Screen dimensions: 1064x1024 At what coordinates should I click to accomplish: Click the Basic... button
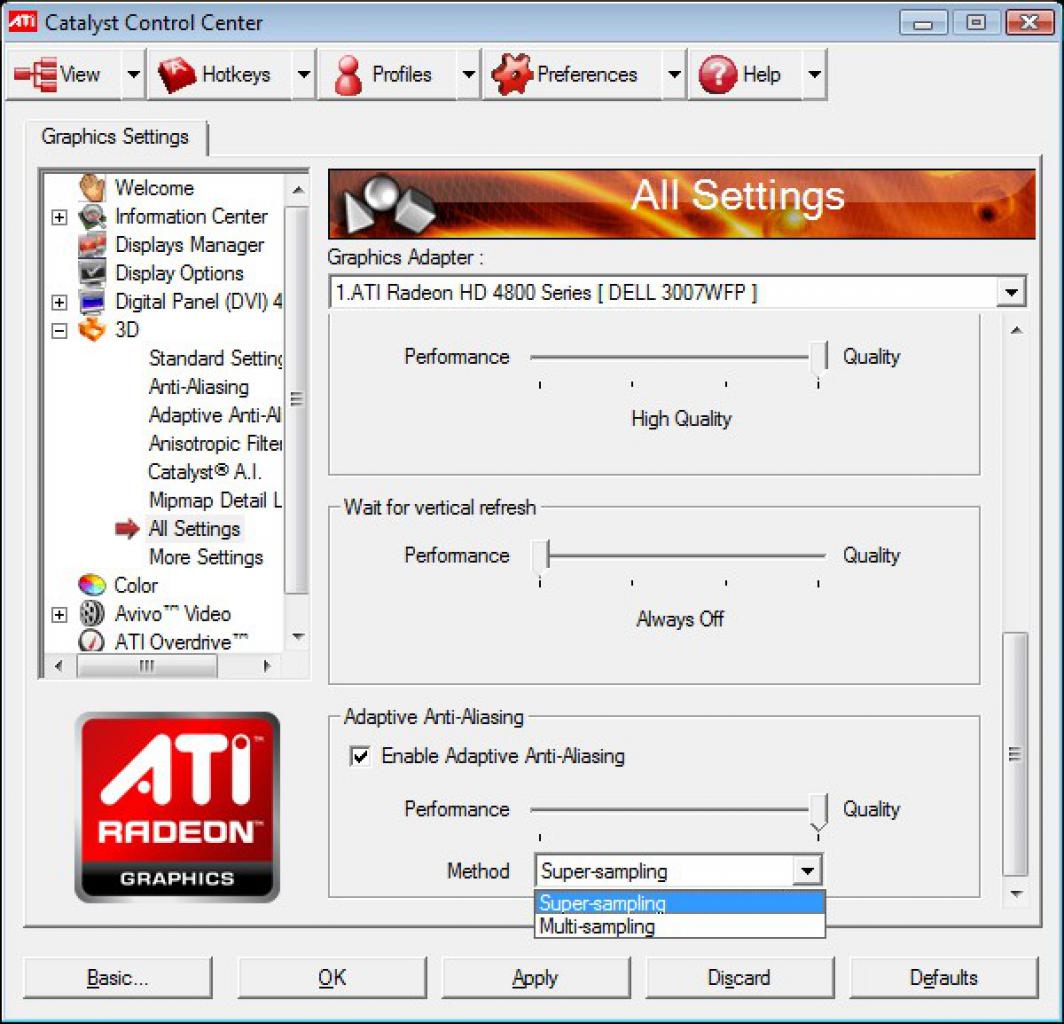[x=117, y=977]
